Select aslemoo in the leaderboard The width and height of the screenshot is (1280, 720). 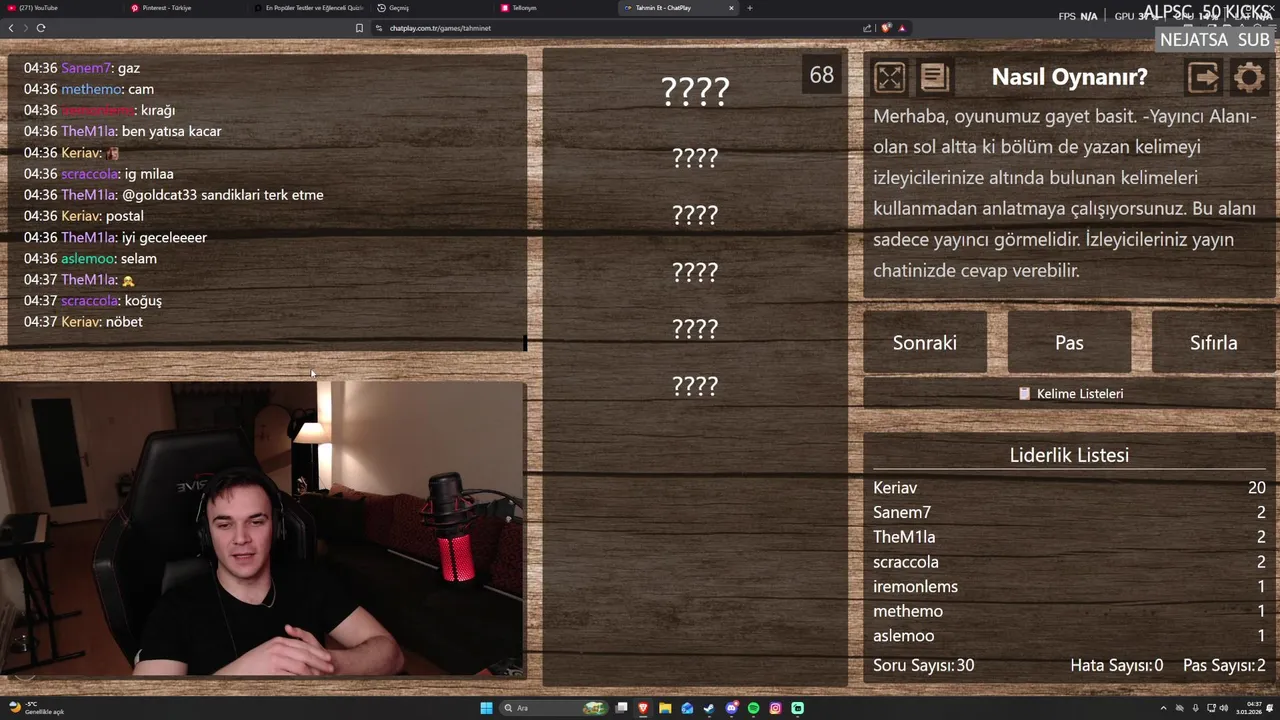tap(903, 636)
